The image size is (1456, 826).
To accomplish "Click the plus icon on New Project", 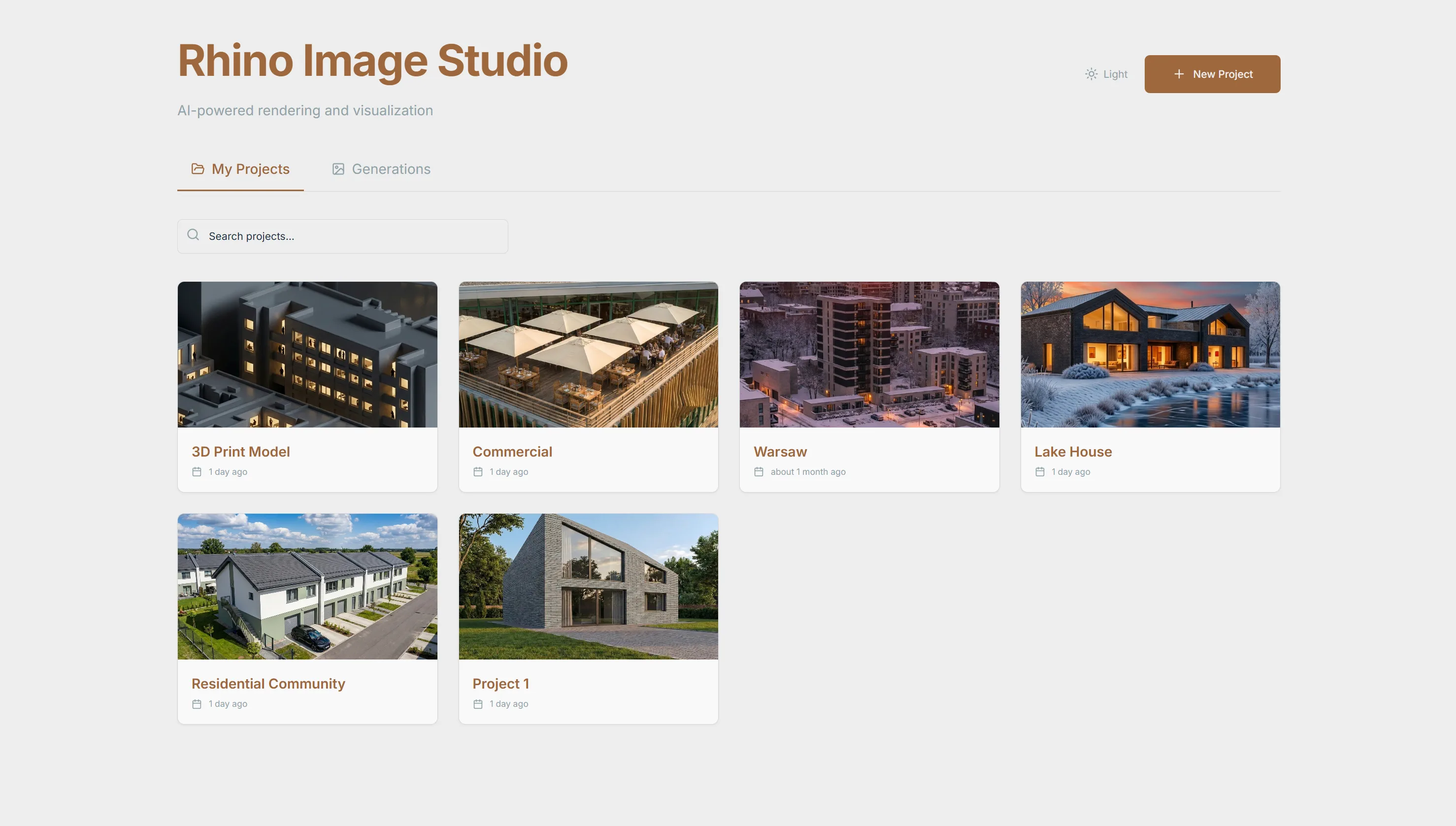I will click(1180, 74).
